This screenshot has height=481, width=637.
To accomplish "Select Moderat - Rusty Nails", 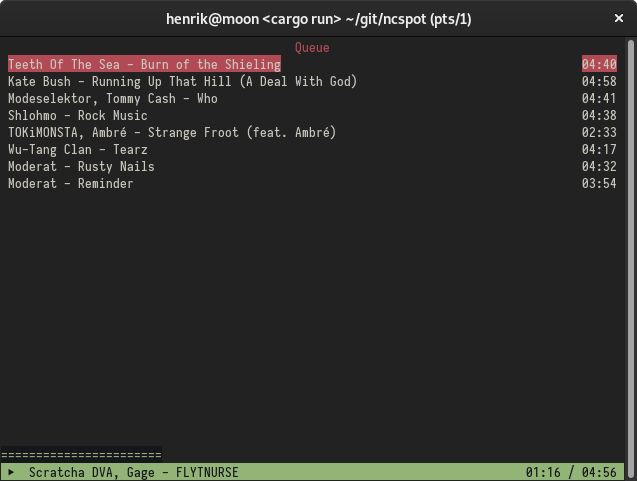I will click(x=81, y=166).
